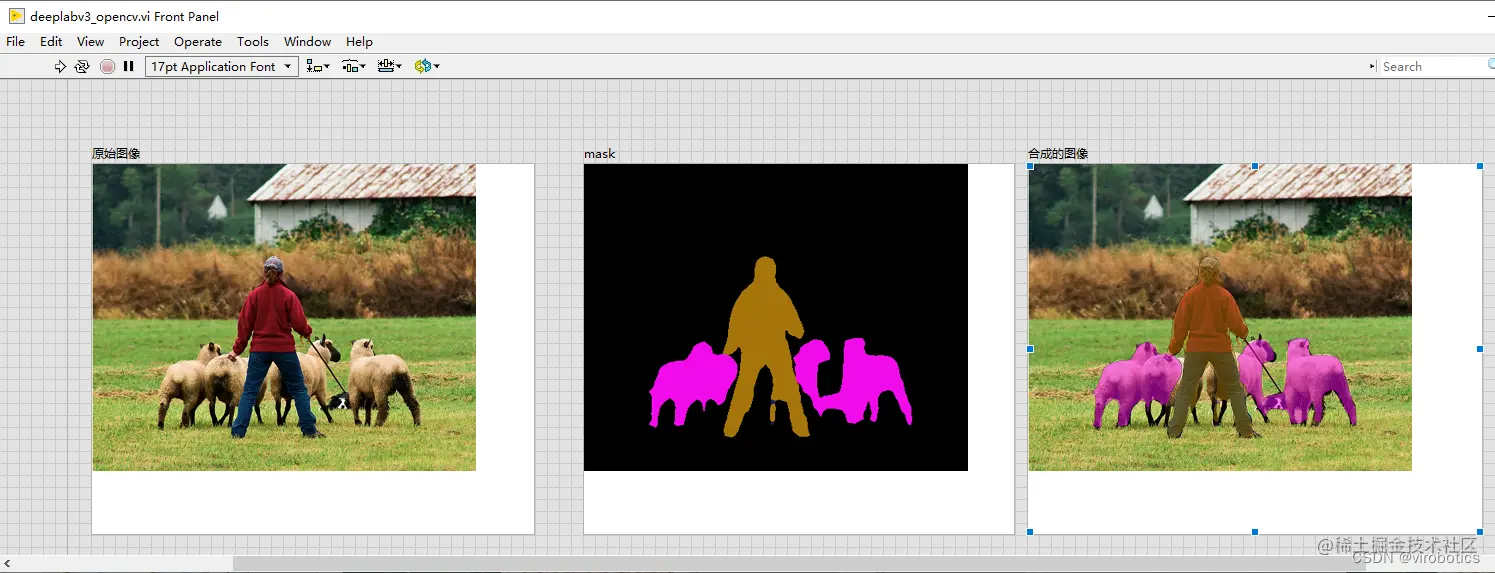Open the 17pt Application Font dropdown
The height and width of the screenshot is (573, 1495).
[222, 66]
